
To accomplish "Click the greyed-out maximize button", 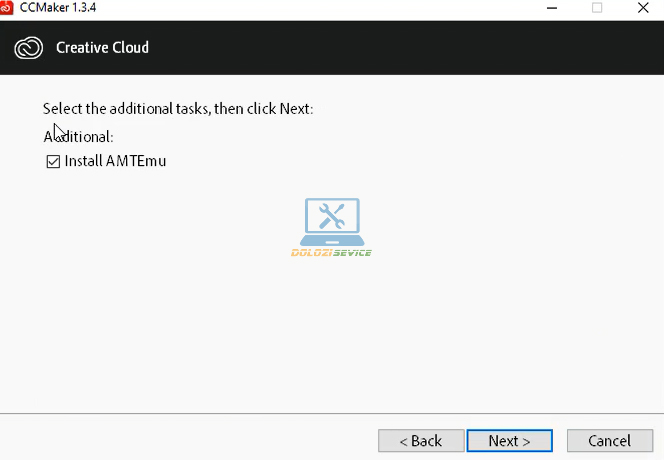I will [597, 7].
